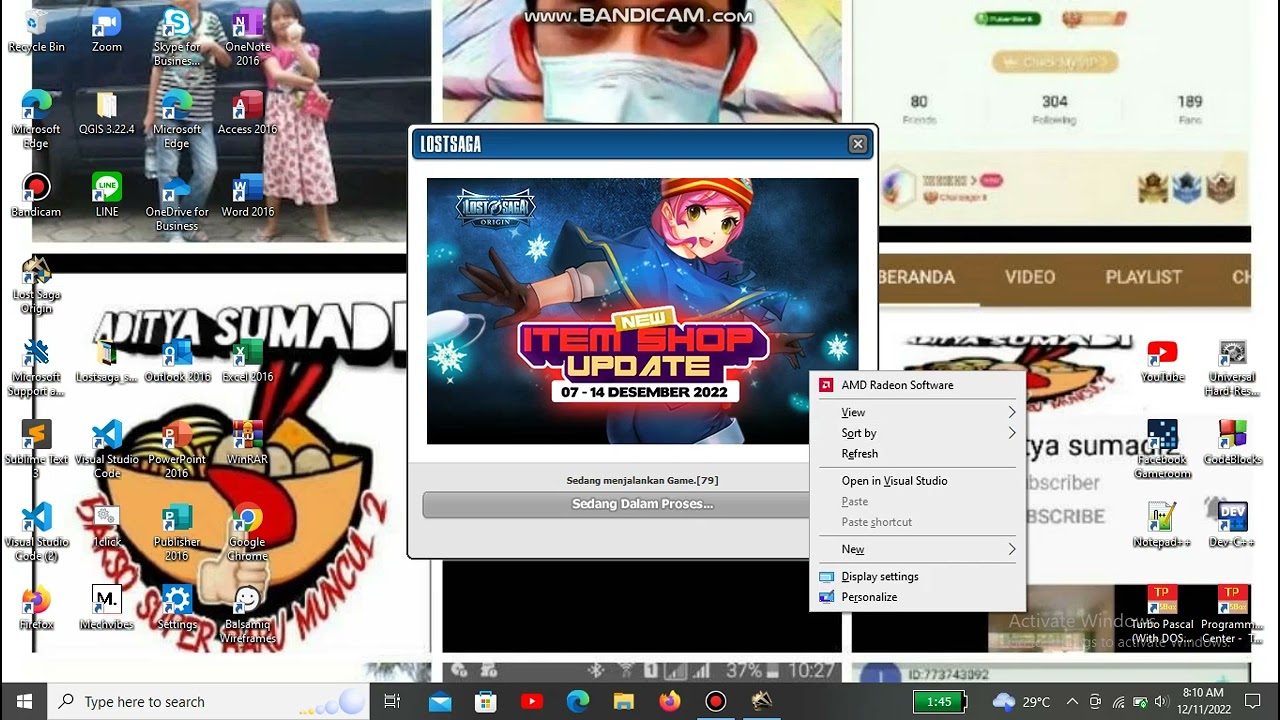Open the notification center icon
Screen dimensions: 1280x720
coord(1252,701)
